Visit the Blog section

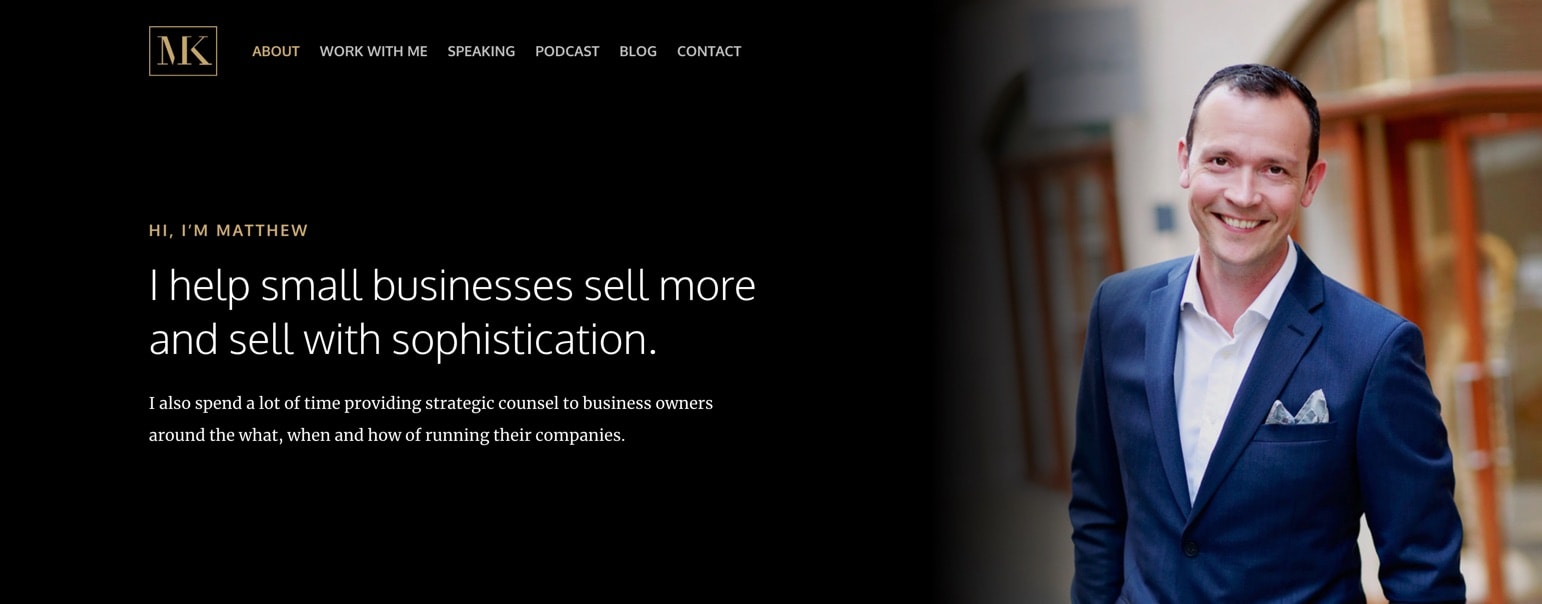click(638, 51)
